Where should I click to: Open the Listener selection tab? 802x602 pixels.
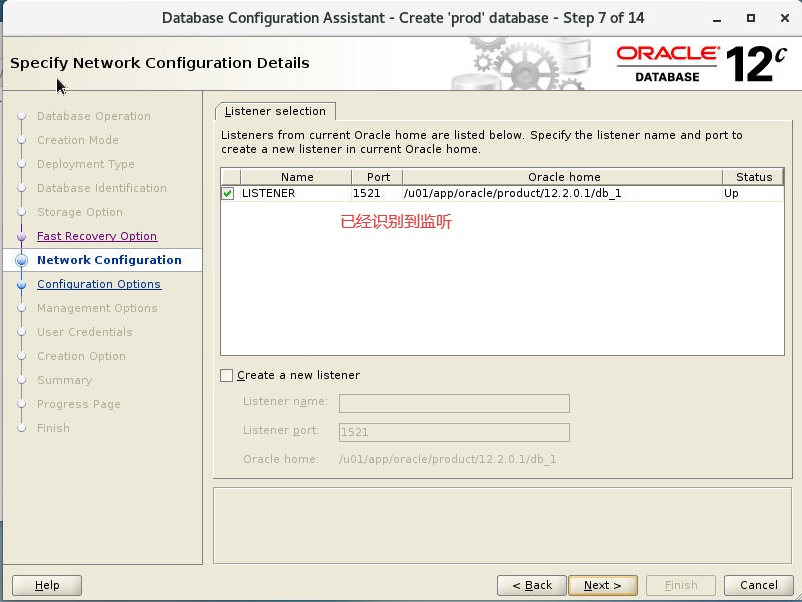point(275,111)
